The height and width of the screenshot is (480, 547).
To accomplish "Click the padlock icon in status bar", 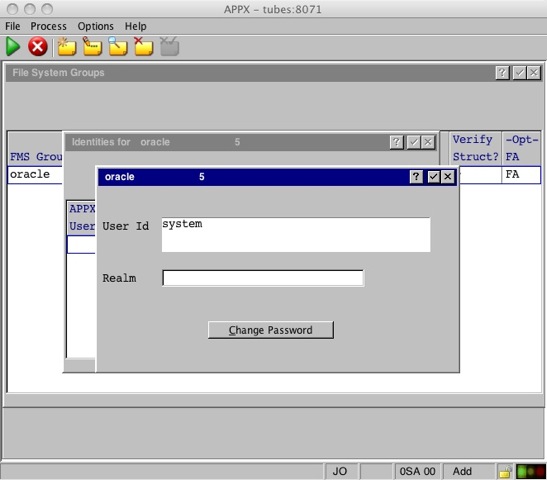I will tap(505, 471).
